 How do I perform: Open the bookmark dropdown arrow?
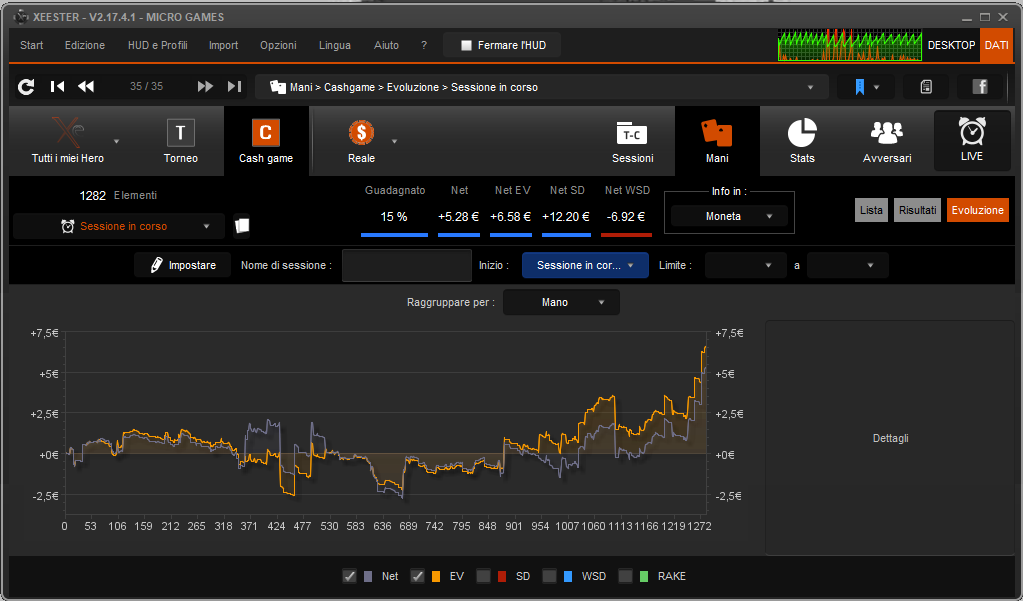[876, 87]
